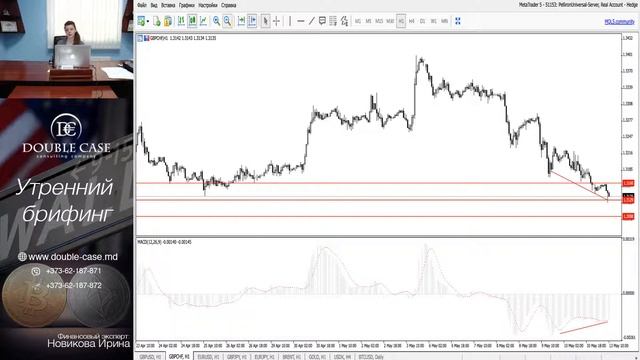Screen dimensions: 640x360
Task: Switch to the GOLD,H1 chart tab
Action: click(x=317, y=356)
